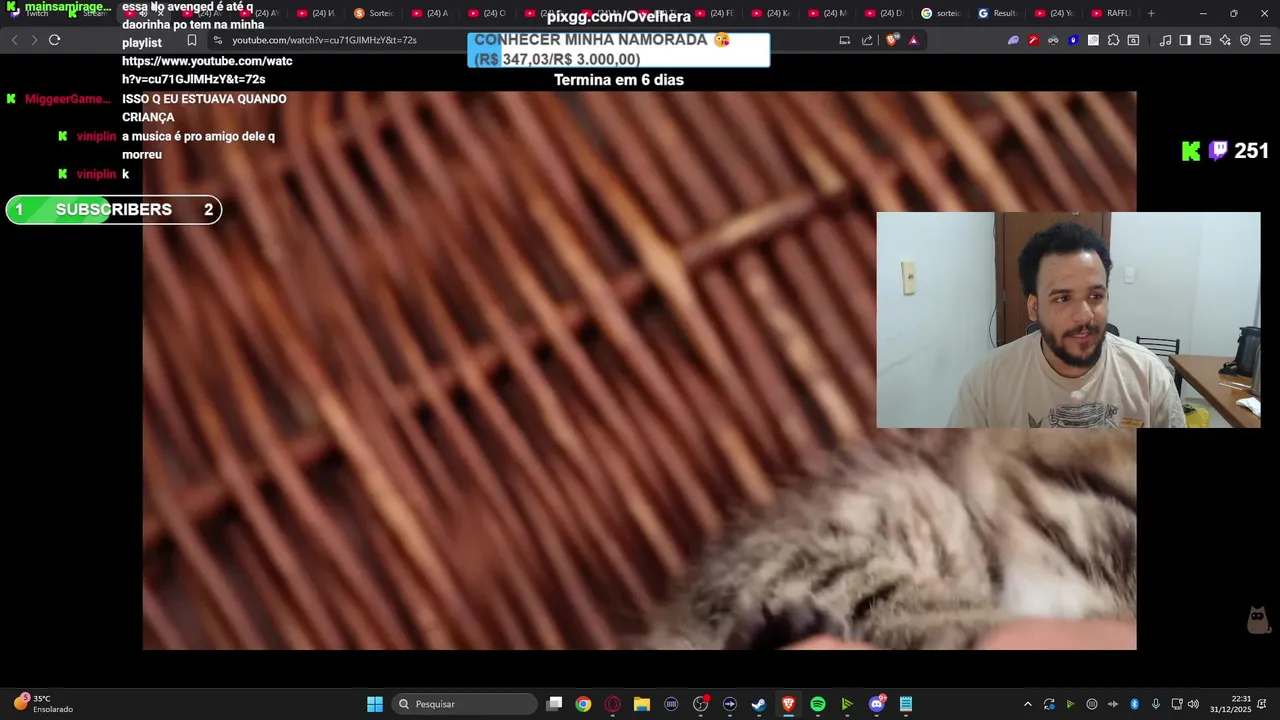
Task: Open the Leo AI sparkle icon
Action: click(x=1225, y=40)
